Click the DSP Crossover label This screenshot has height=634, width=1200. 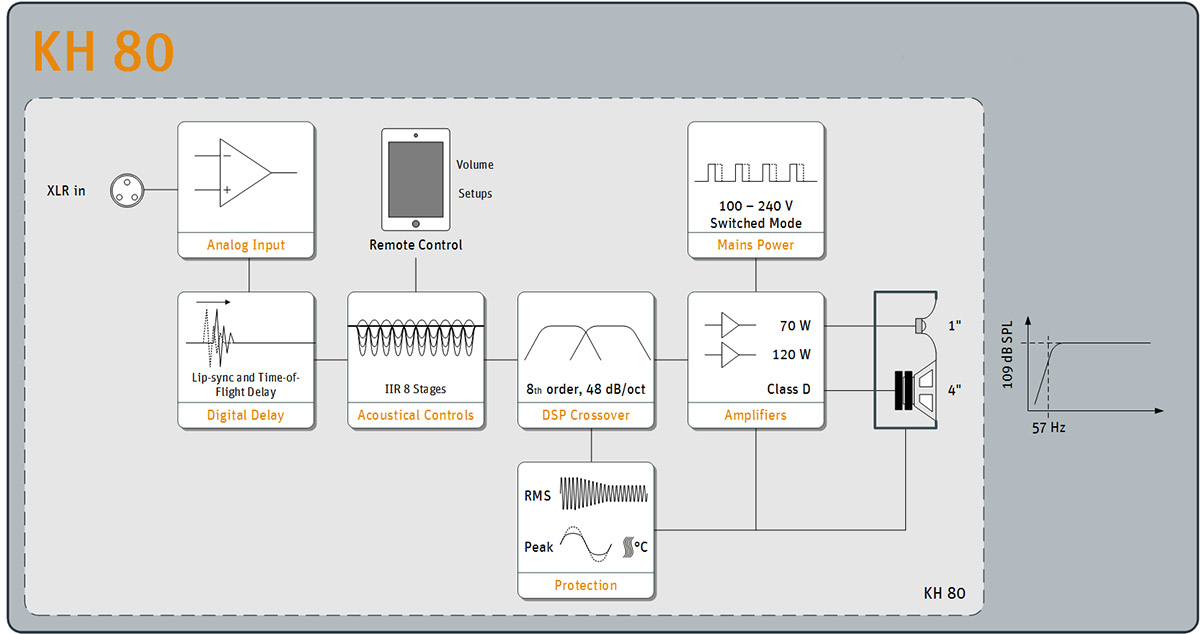tap(586, 415)
